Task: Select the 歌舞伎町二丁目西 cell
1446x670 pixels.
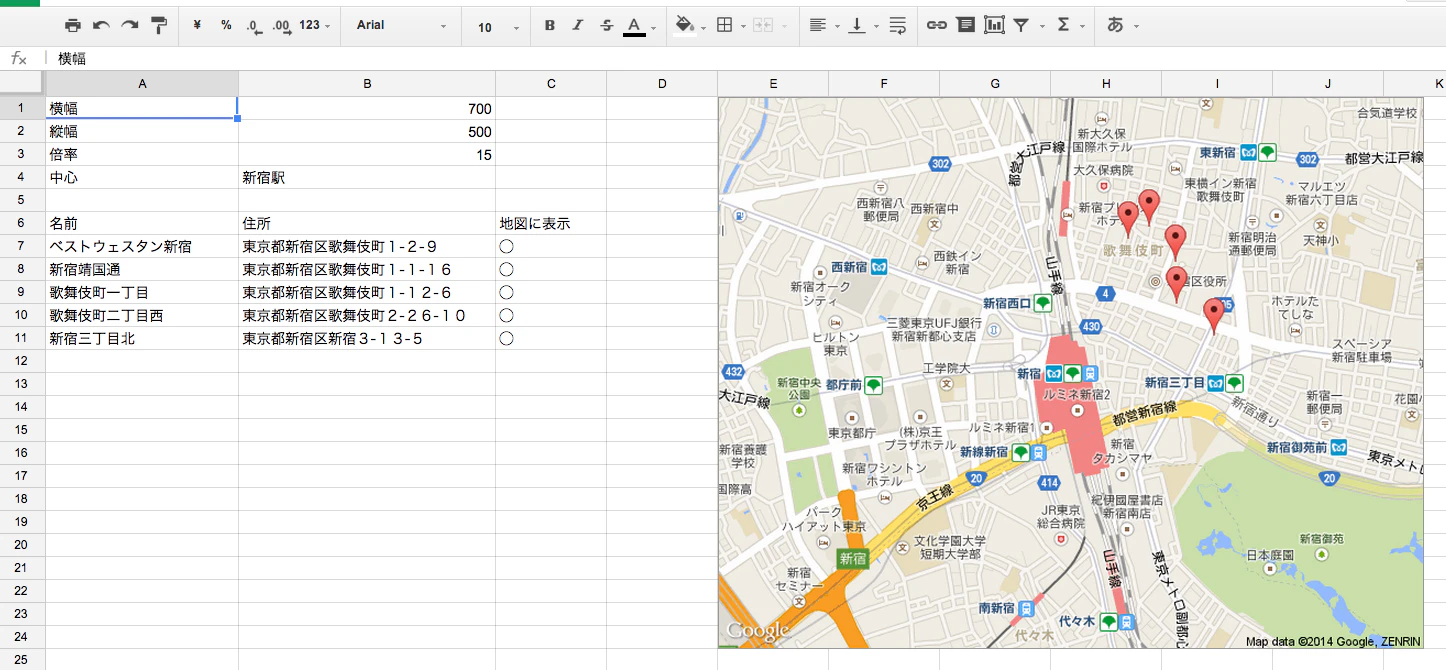Action: (x=142, y=315)
